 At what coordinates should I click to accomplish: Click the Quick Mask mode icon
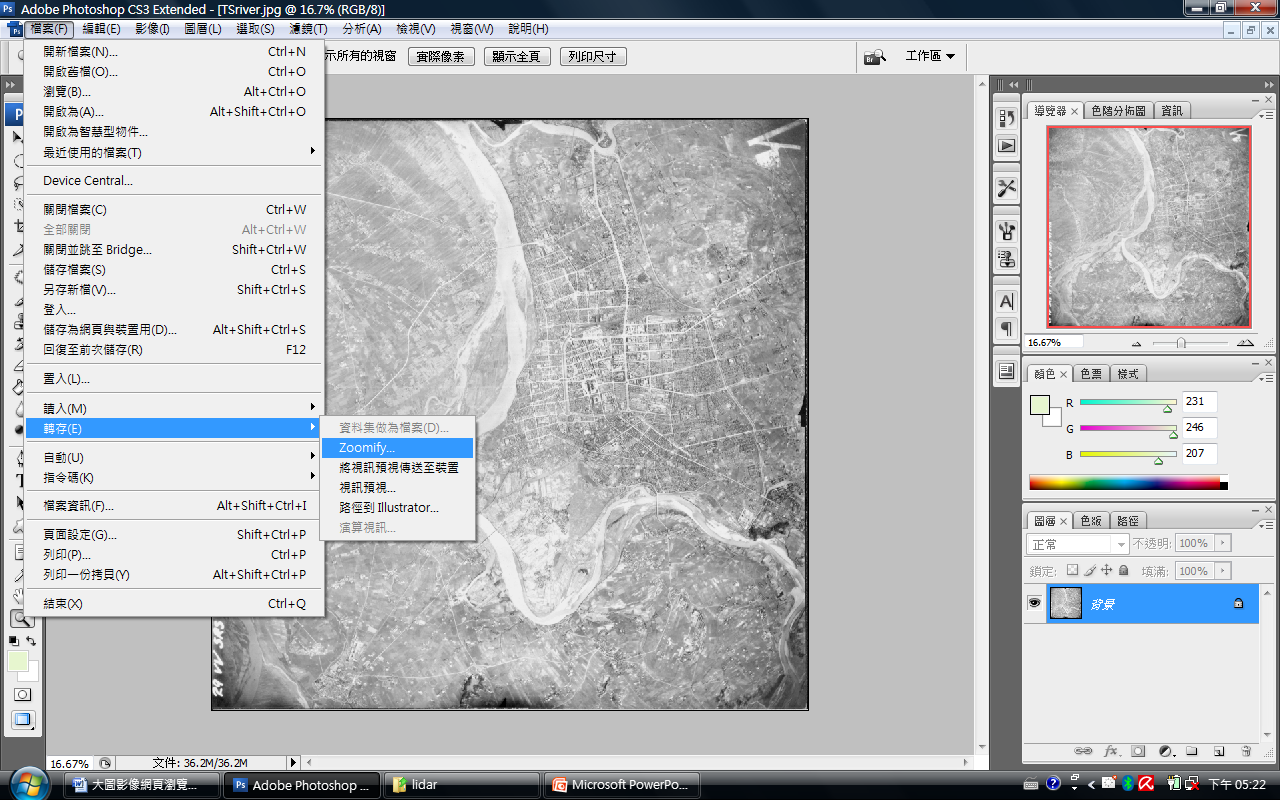[x=21, y=694]
